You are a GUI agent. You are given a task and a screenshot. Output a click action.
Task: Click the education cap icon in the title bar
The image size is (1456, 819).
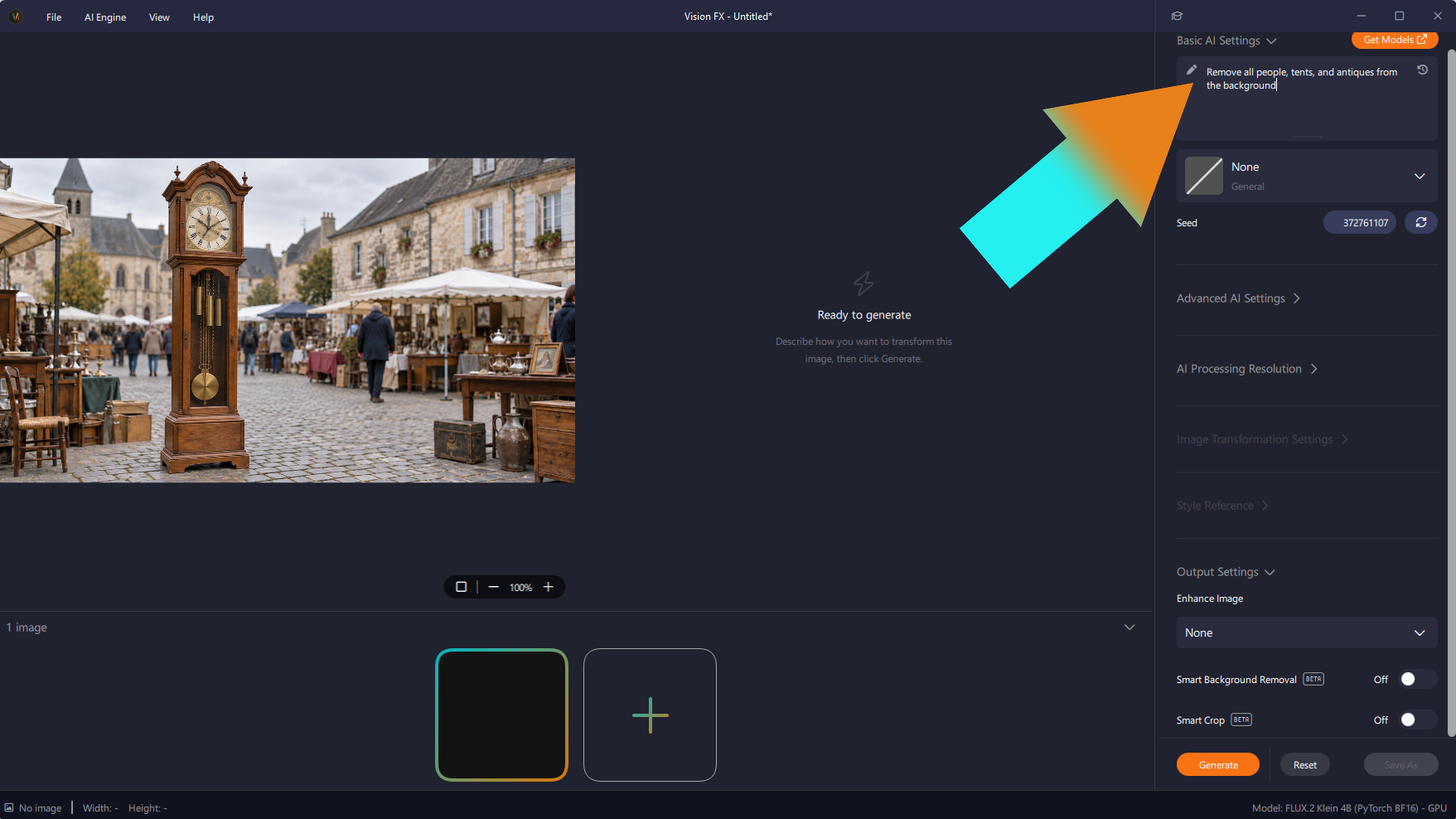point(1177,16)
